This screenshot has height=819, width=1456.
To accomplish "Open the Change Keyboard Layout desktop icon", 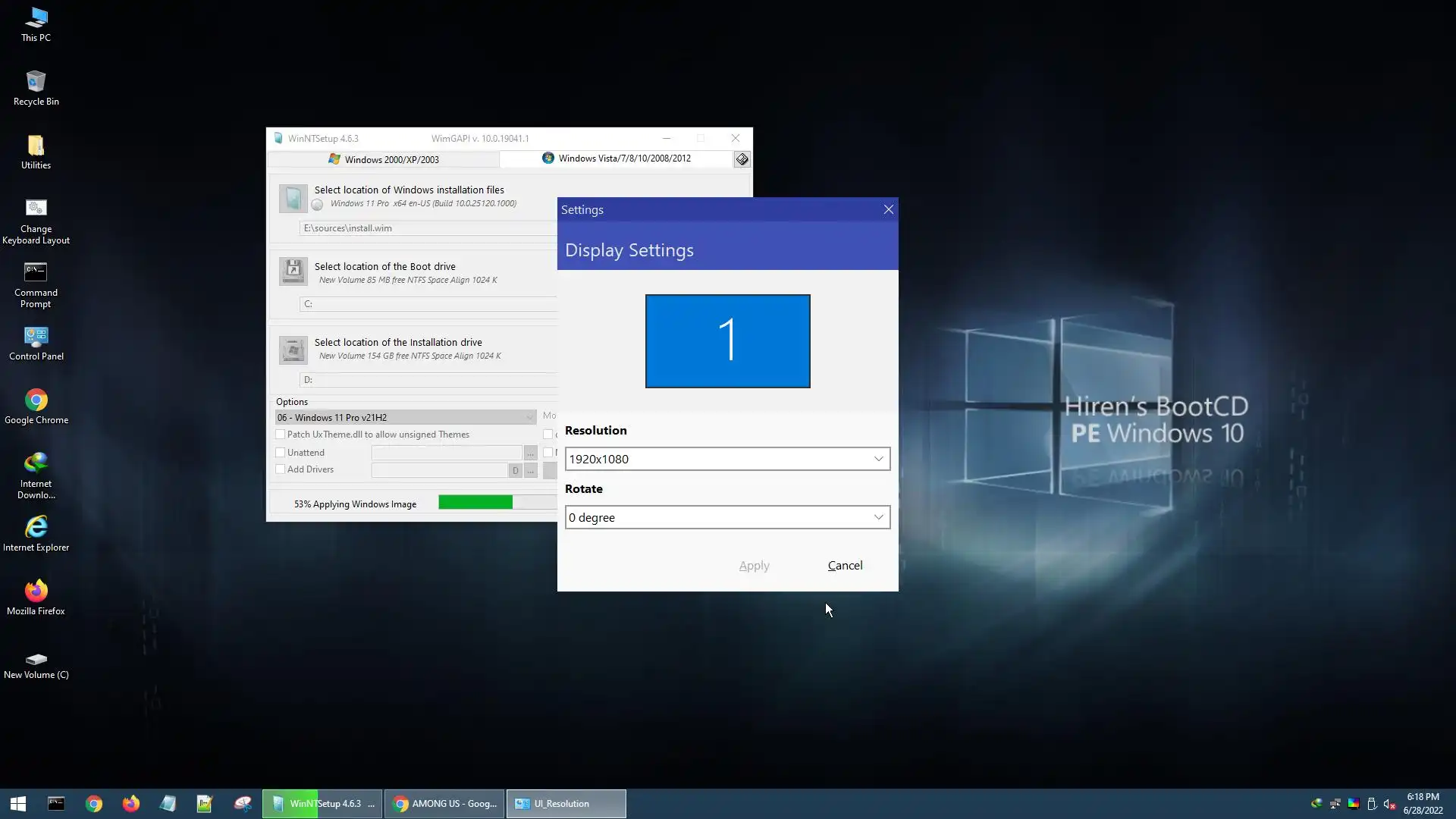I will pos(36,209).
